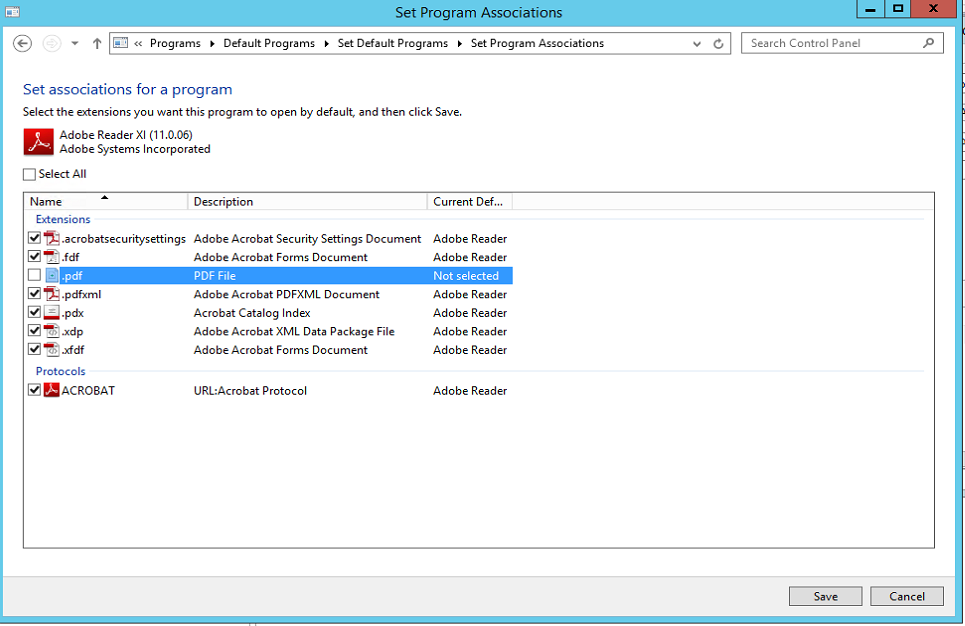Click the Forward navigation arrow
This screenshot has height=626, width=965.
pos(52,43)
